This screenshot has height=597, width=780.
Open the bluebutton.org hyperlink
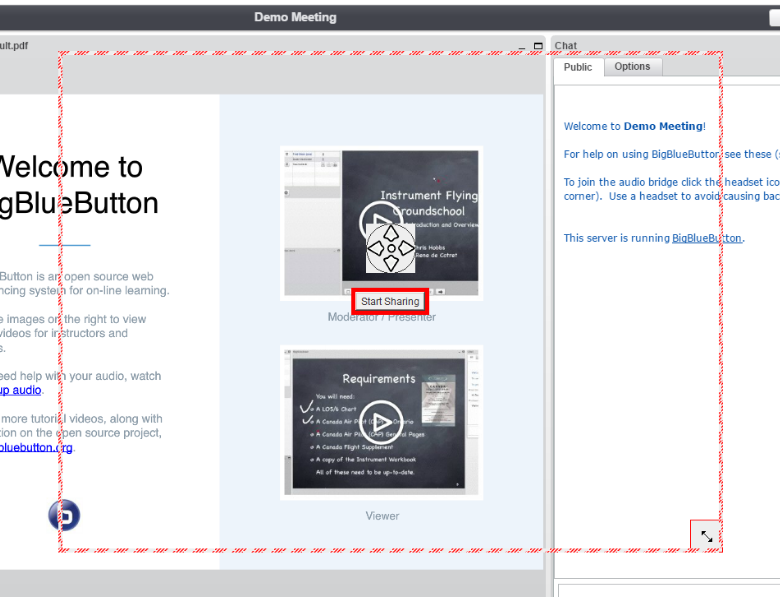(x=36, y=447)
